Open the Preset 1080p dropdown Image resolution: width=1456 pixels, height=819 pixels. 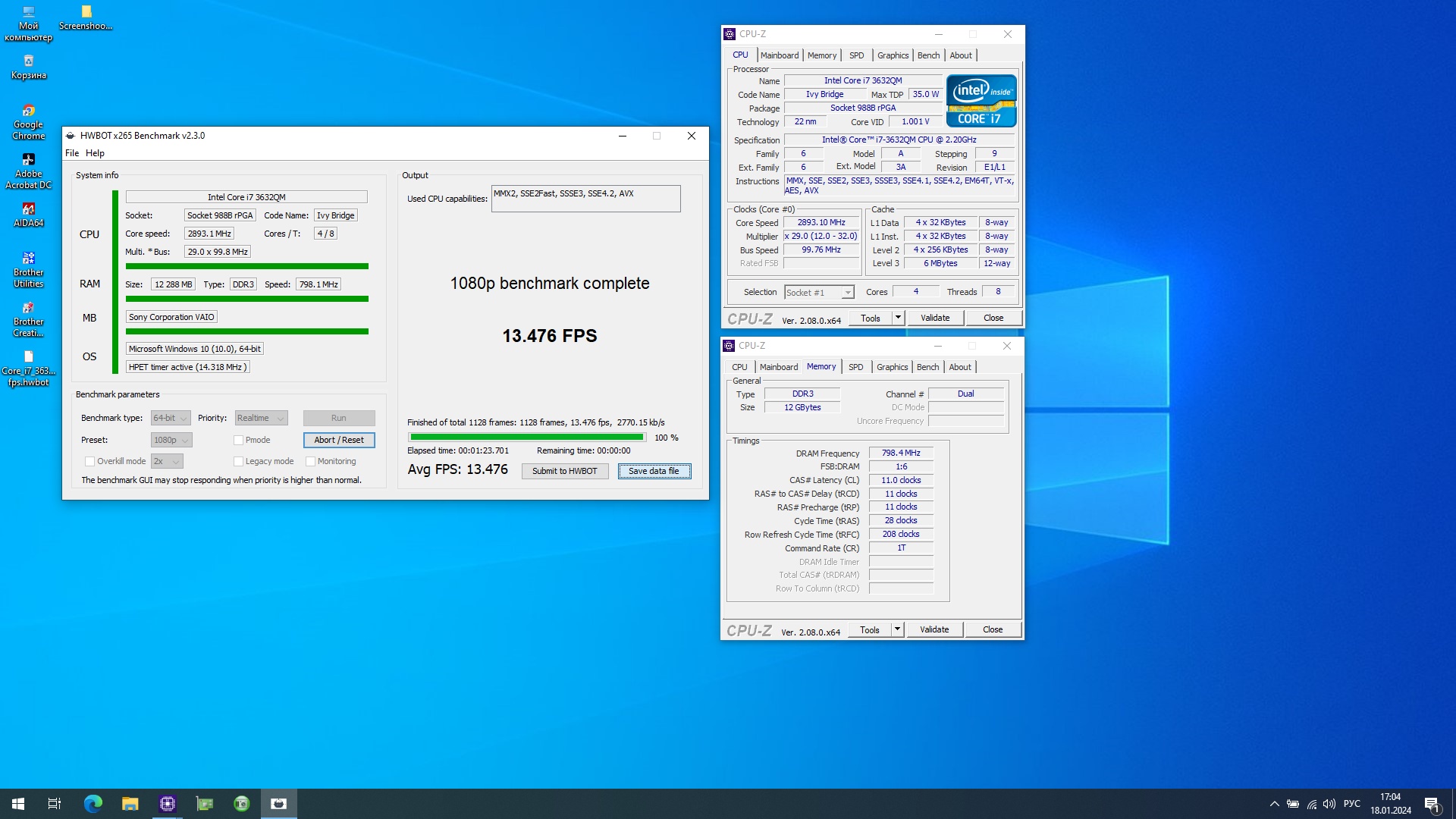pos(171,440)
